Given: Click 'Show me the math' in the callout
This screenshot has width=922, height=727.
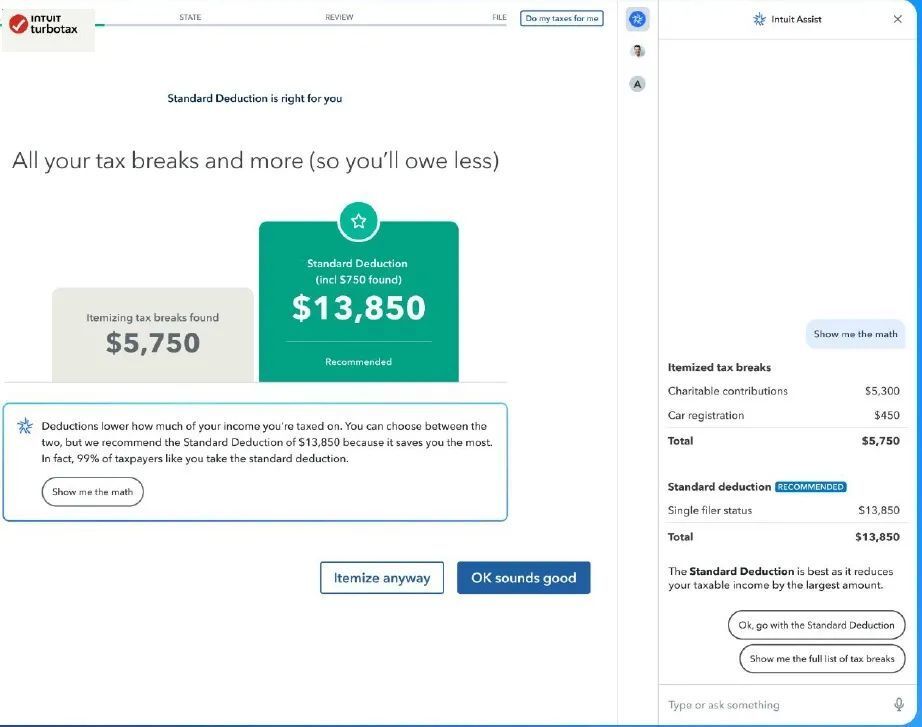Looking at the screenshot, I should (92, 491).
